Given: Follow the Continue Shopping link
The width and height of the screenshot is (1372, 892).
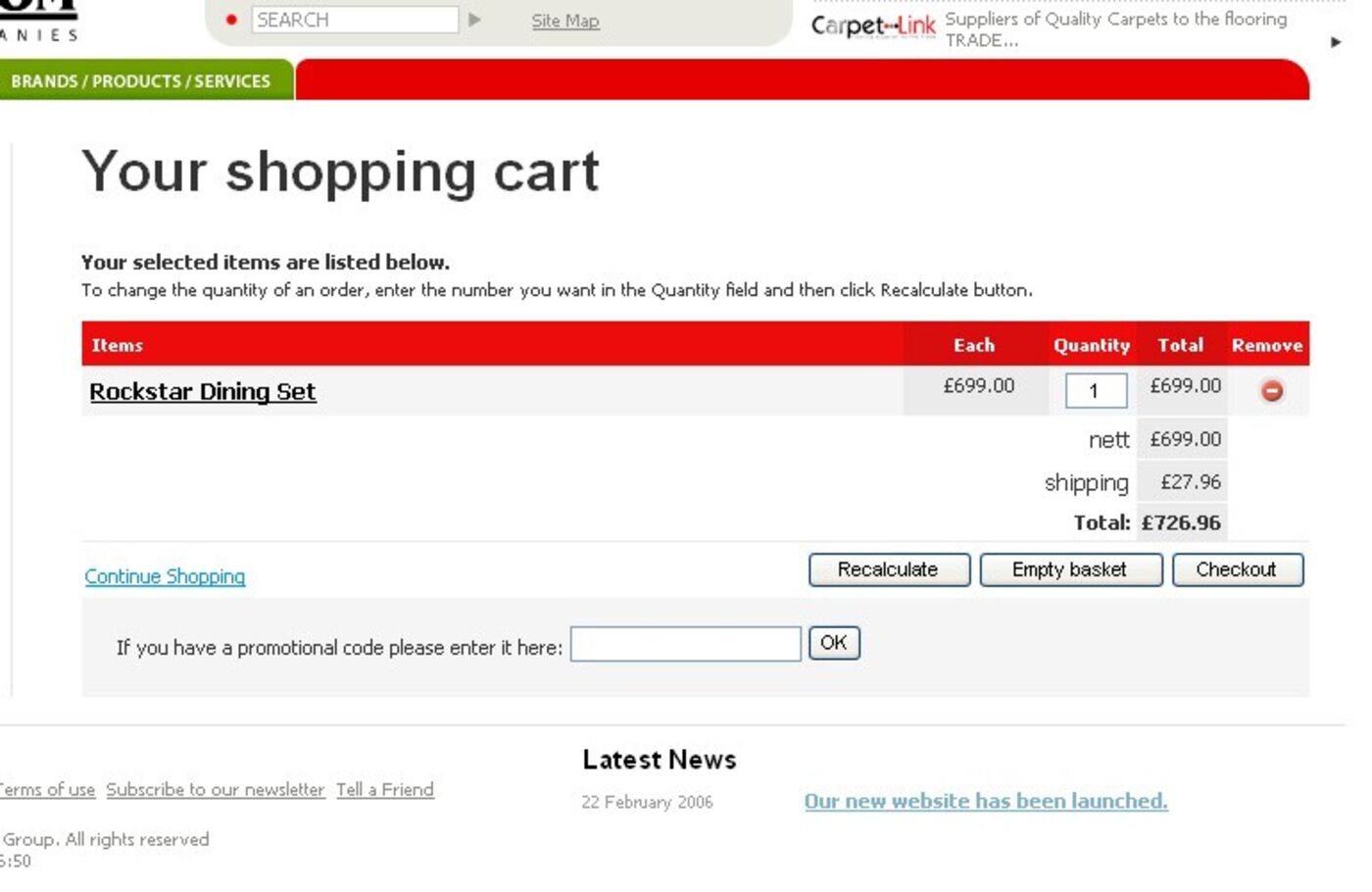Looking at the screenshot, I should coord(165,576).
